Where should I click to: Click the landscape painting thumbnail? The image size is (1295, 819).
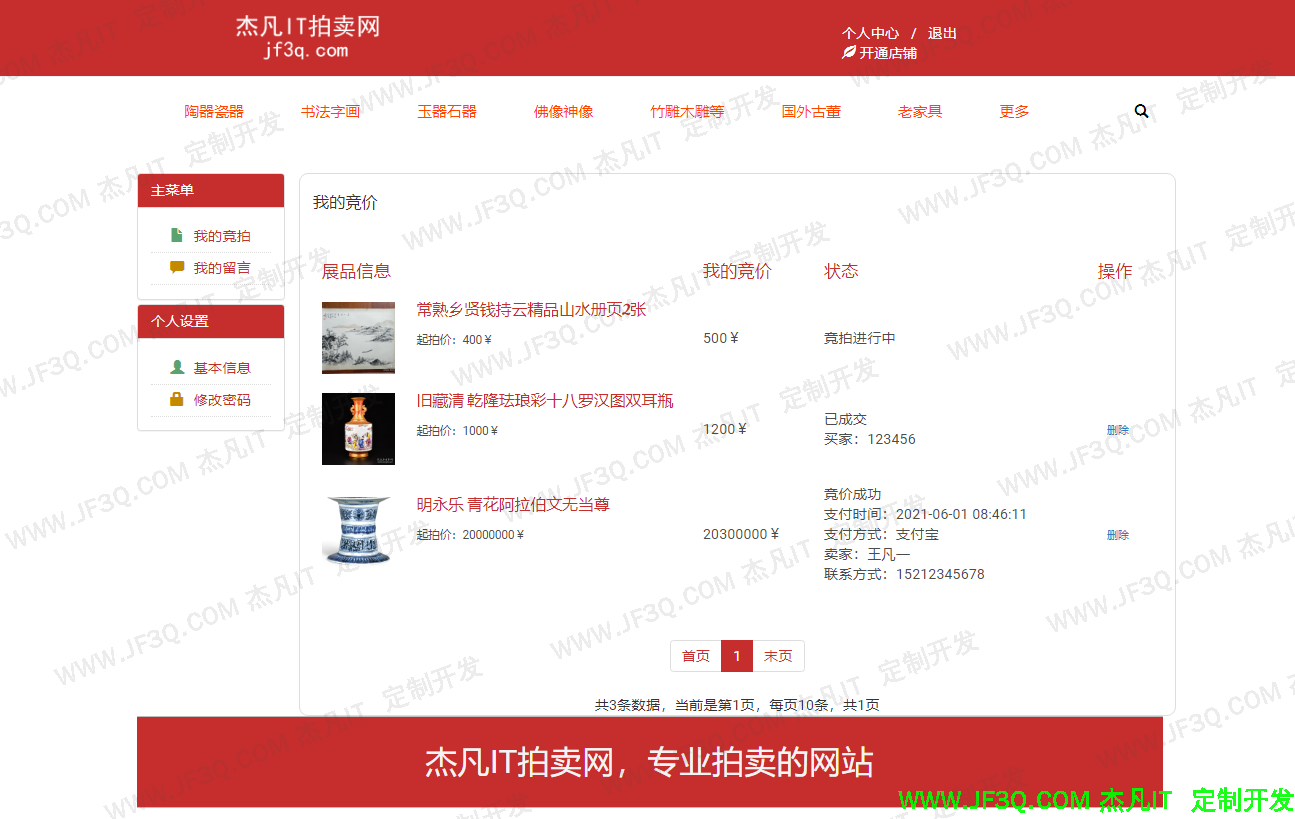click(x=358, y=338)
